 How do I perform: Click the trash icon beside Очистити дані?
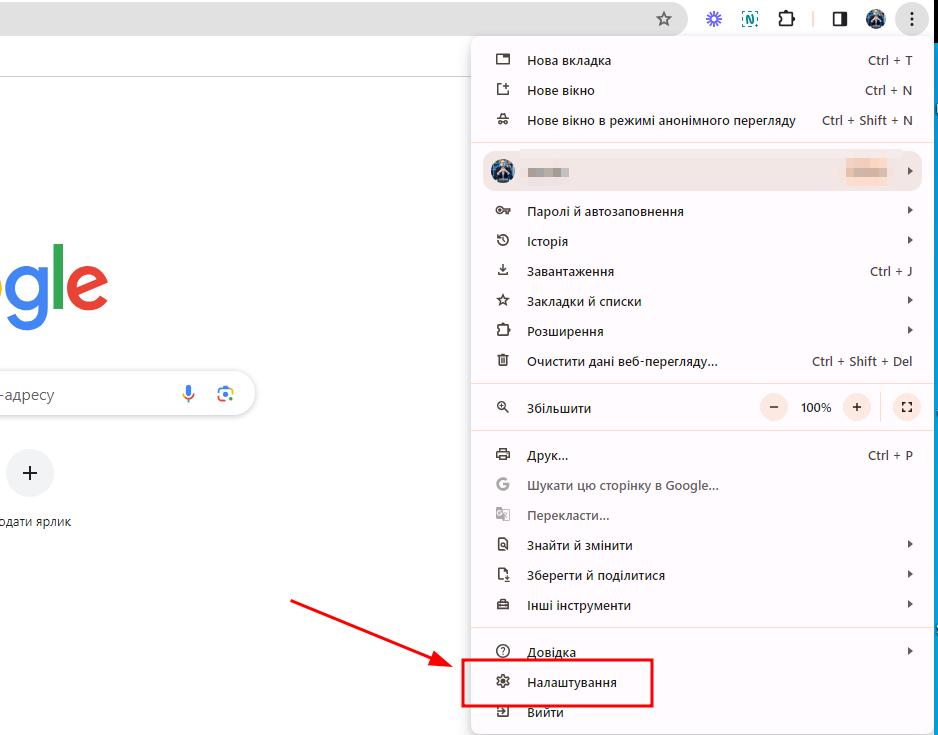pos(502,359)
